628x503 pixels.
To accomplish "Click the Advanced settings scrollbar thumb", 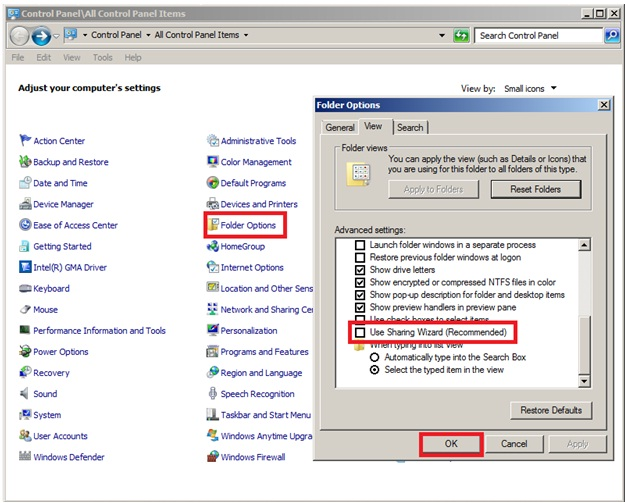I will tap(584, 344).
